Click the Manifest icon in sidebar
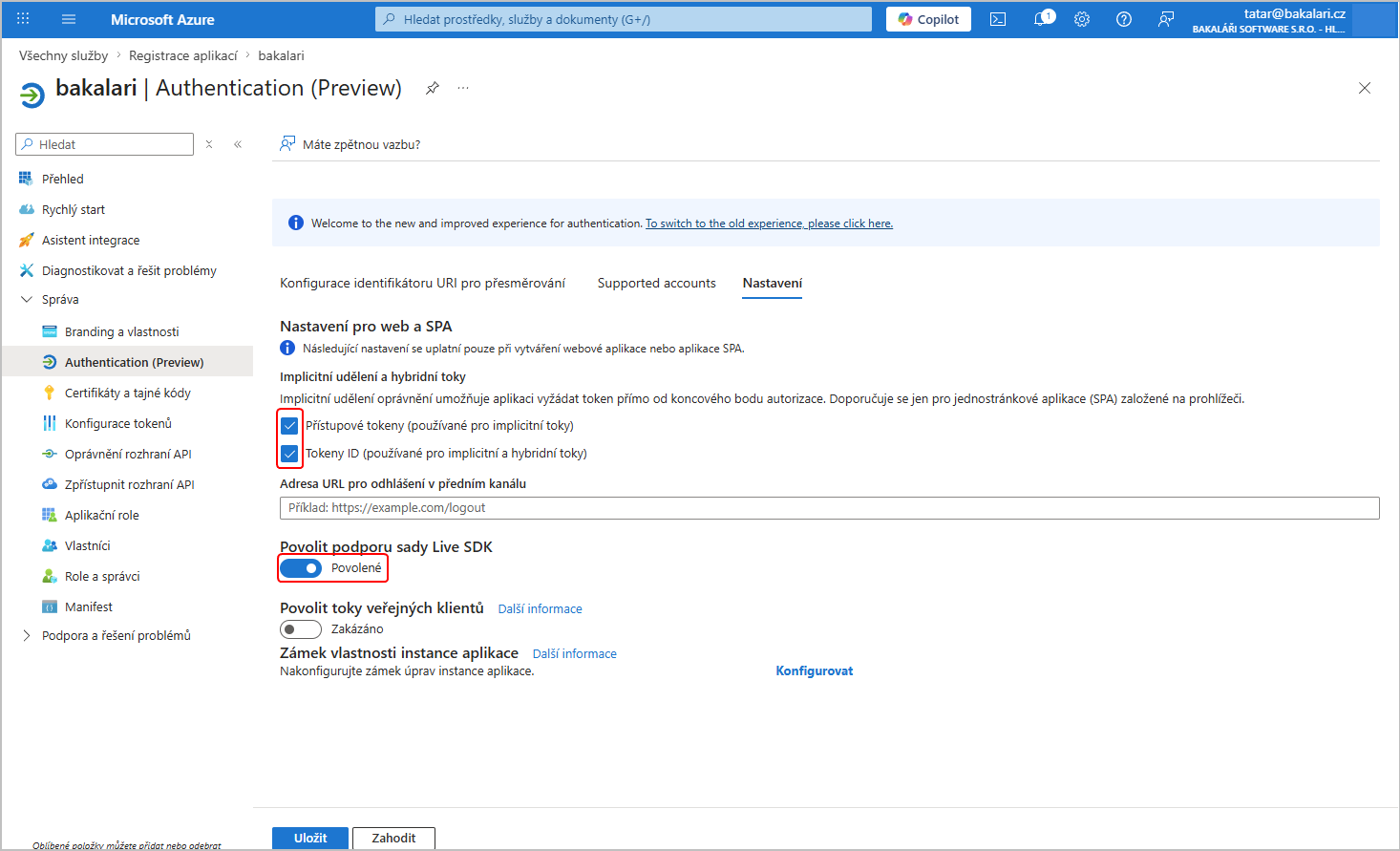Screen dimensions: 1400x851 50,606
